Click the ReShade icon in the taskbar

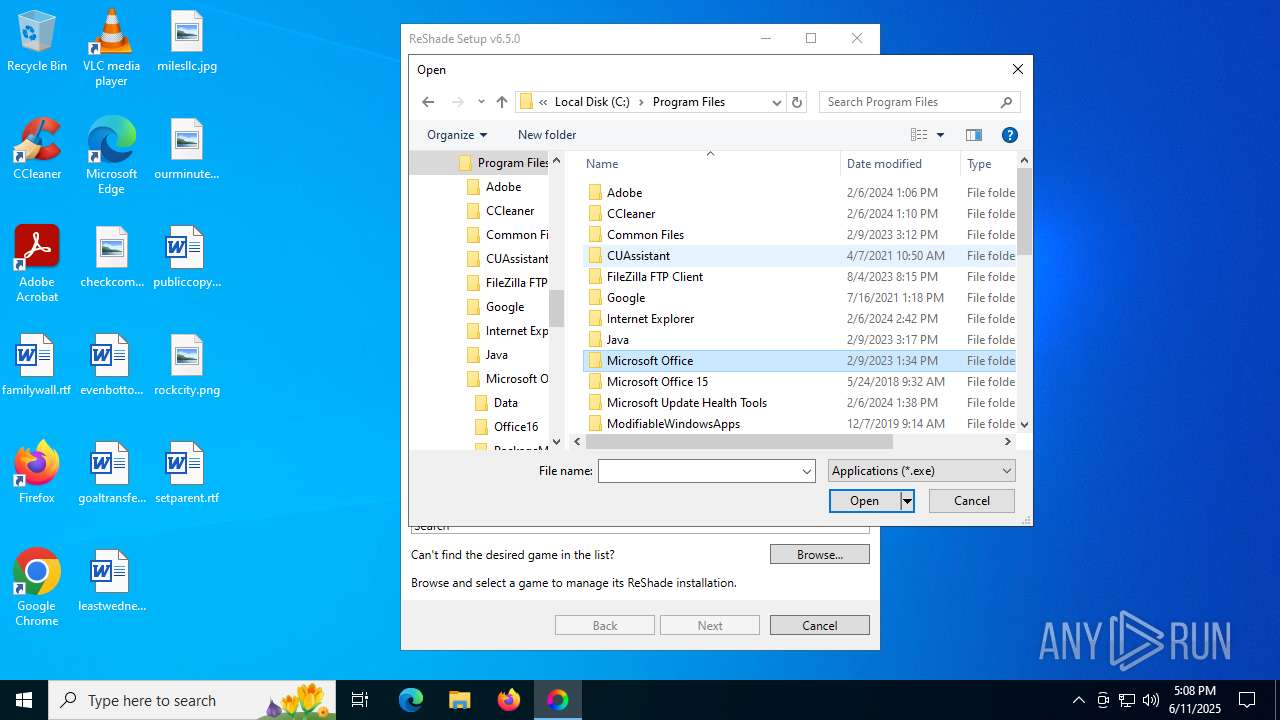pos(557,700)
